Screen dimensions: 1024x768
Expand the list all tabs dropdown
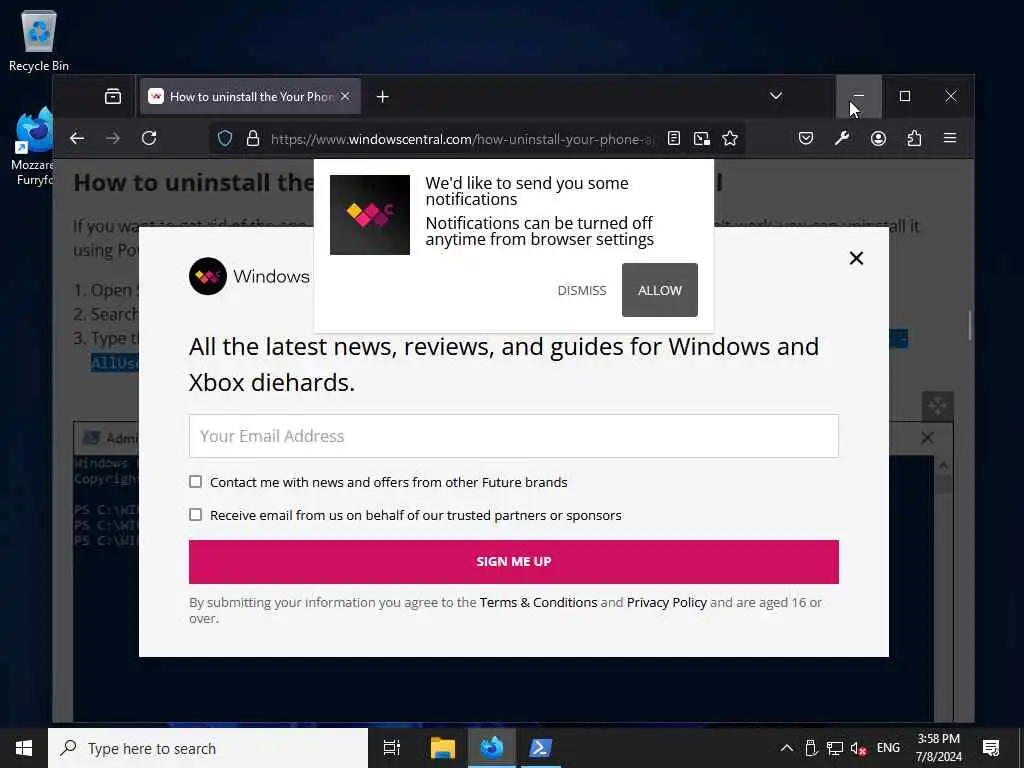click(776, 96)
